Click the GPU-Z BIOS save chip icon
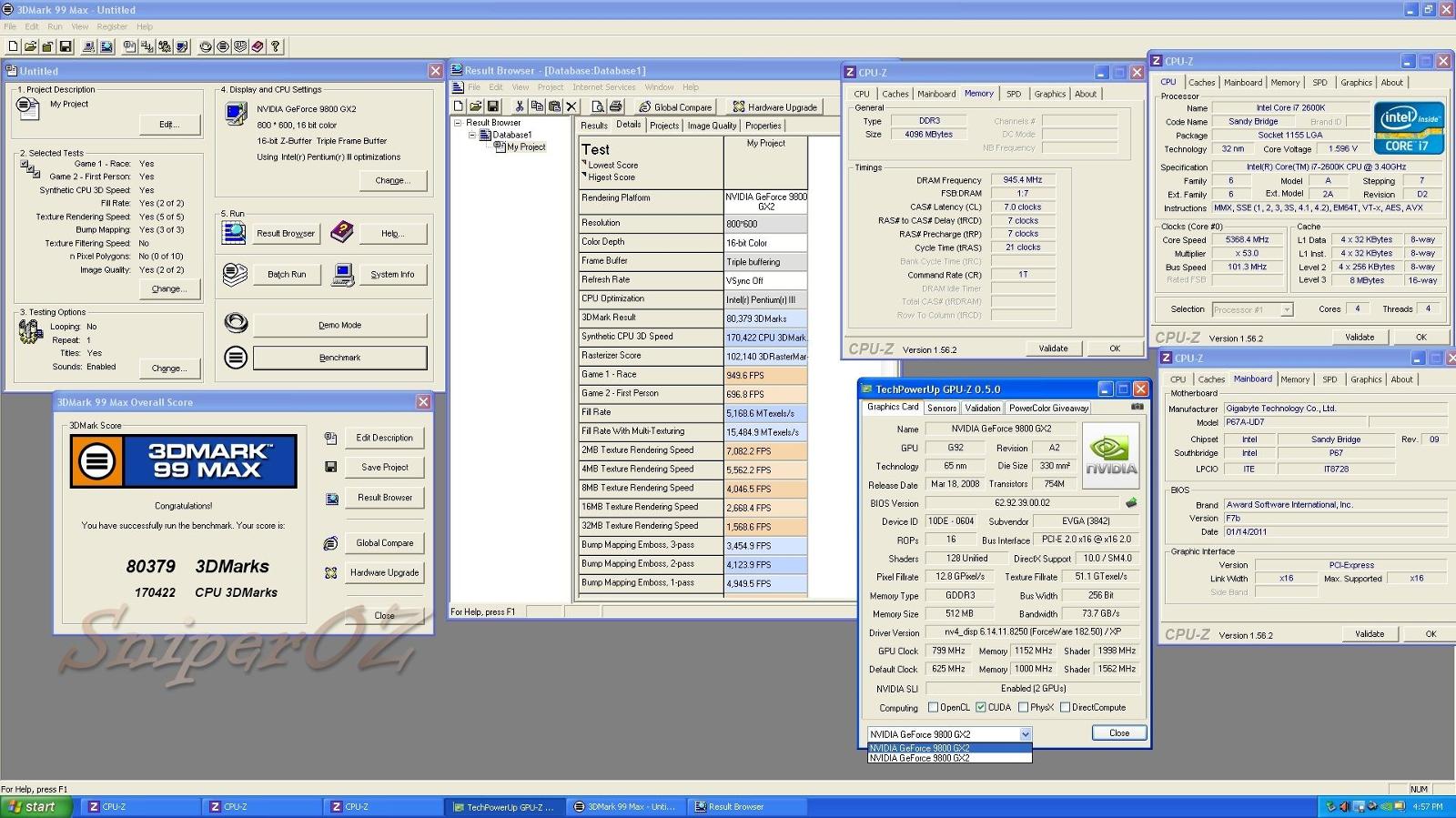 click(1131, 502)
